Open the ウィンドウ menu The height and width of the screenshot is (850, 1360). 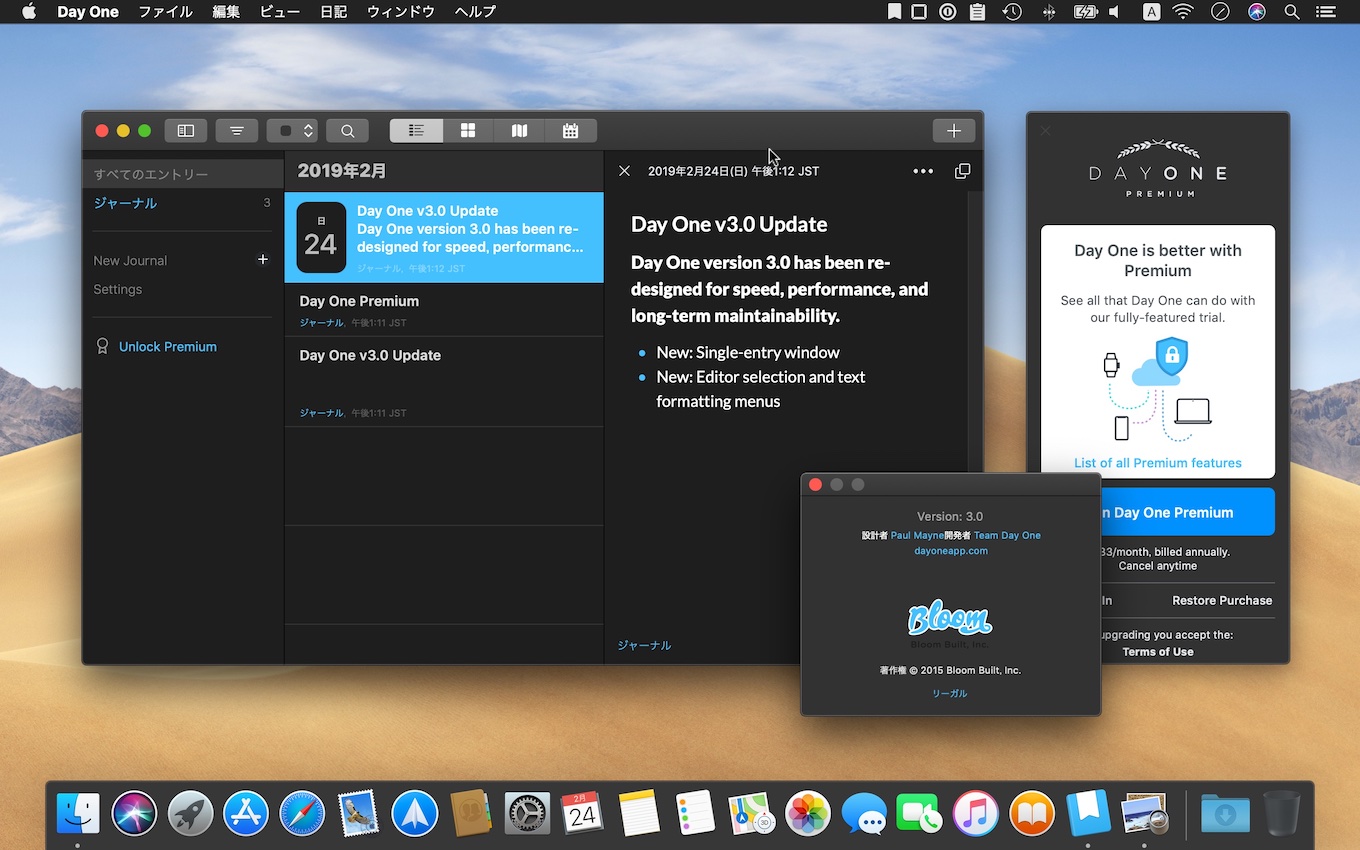(x=401, y=12)
